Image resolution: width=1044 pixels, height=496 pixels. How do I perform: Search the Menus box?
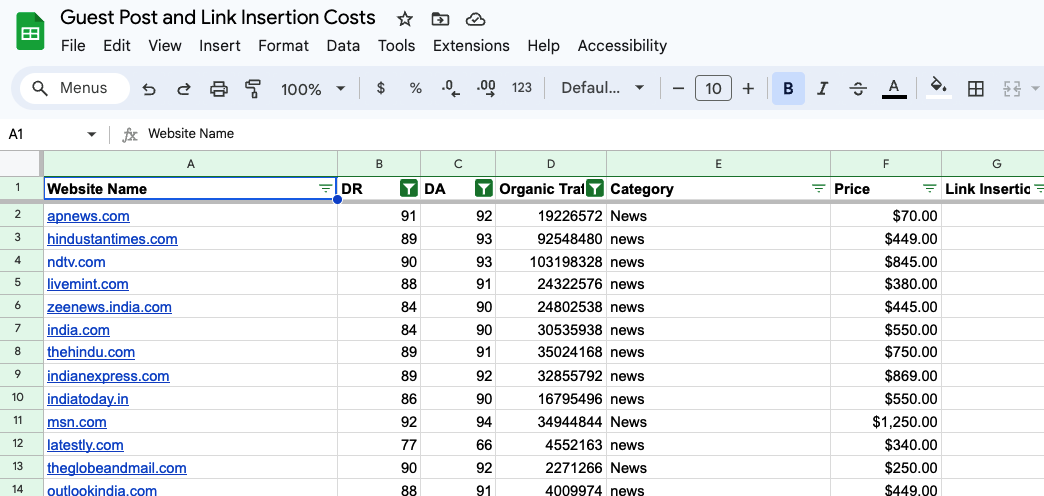point(75,89)
